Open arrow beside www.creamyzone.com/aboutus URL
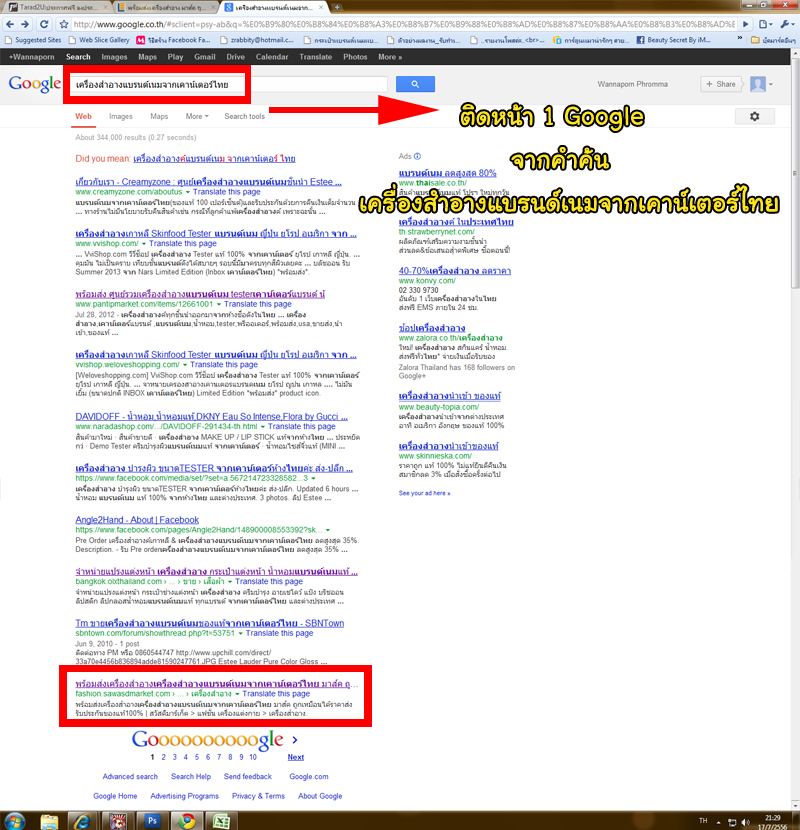800x830 pixels. tap(187, 192)
